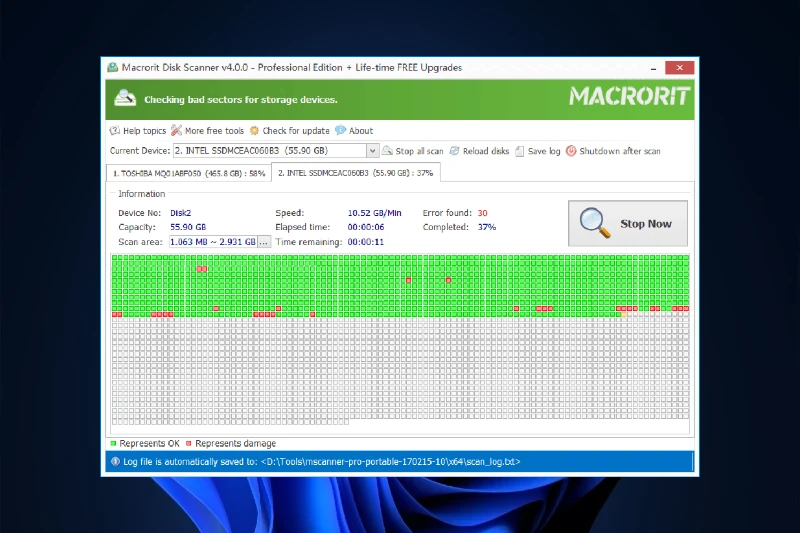Viewport: 800px width, 533px height.
Task: Click the Capacity 55.90 GB value
Action: coord(188,227)
